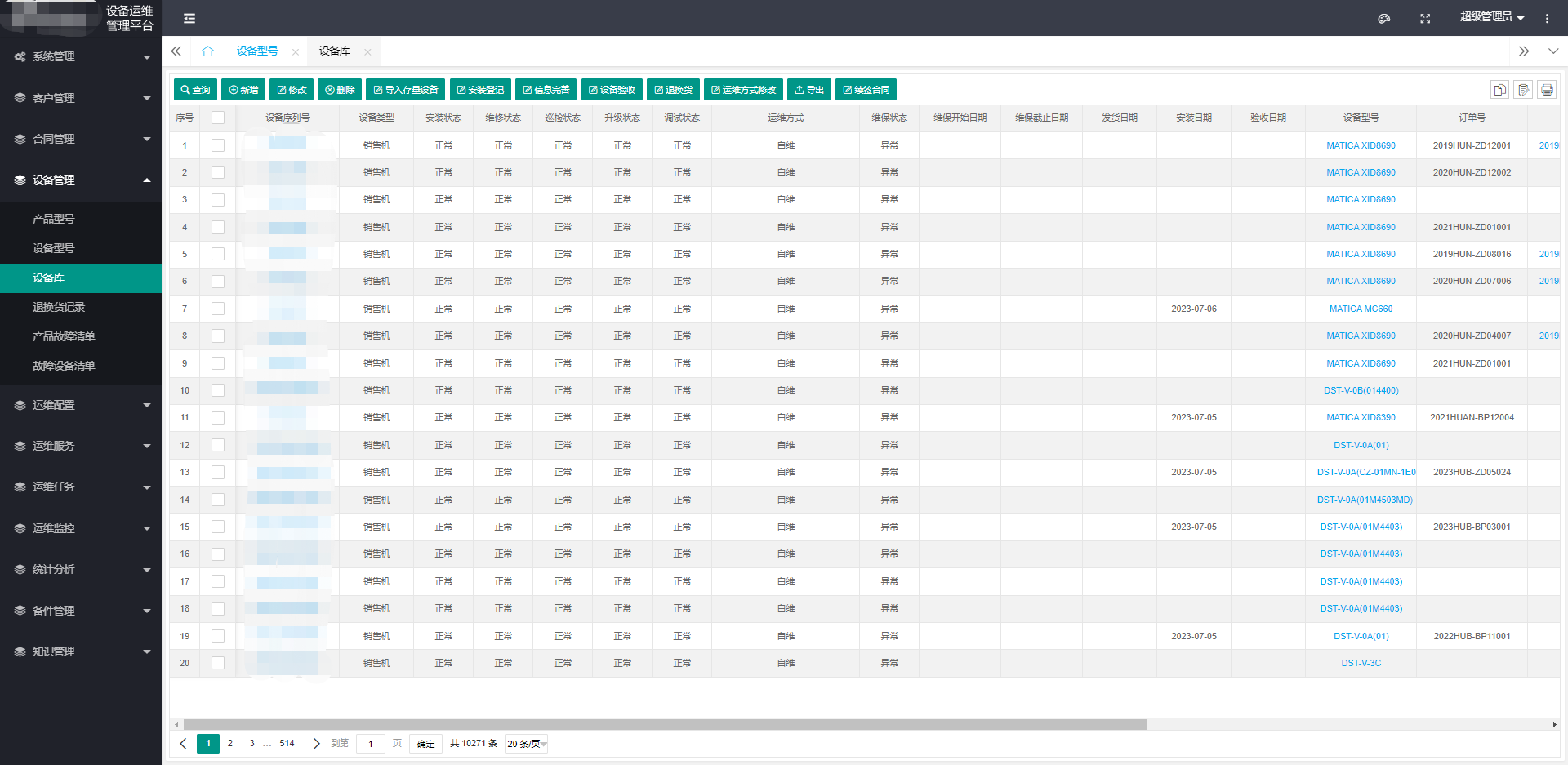
Task: Check the checkbox for row 3
Action: point(218,199)
